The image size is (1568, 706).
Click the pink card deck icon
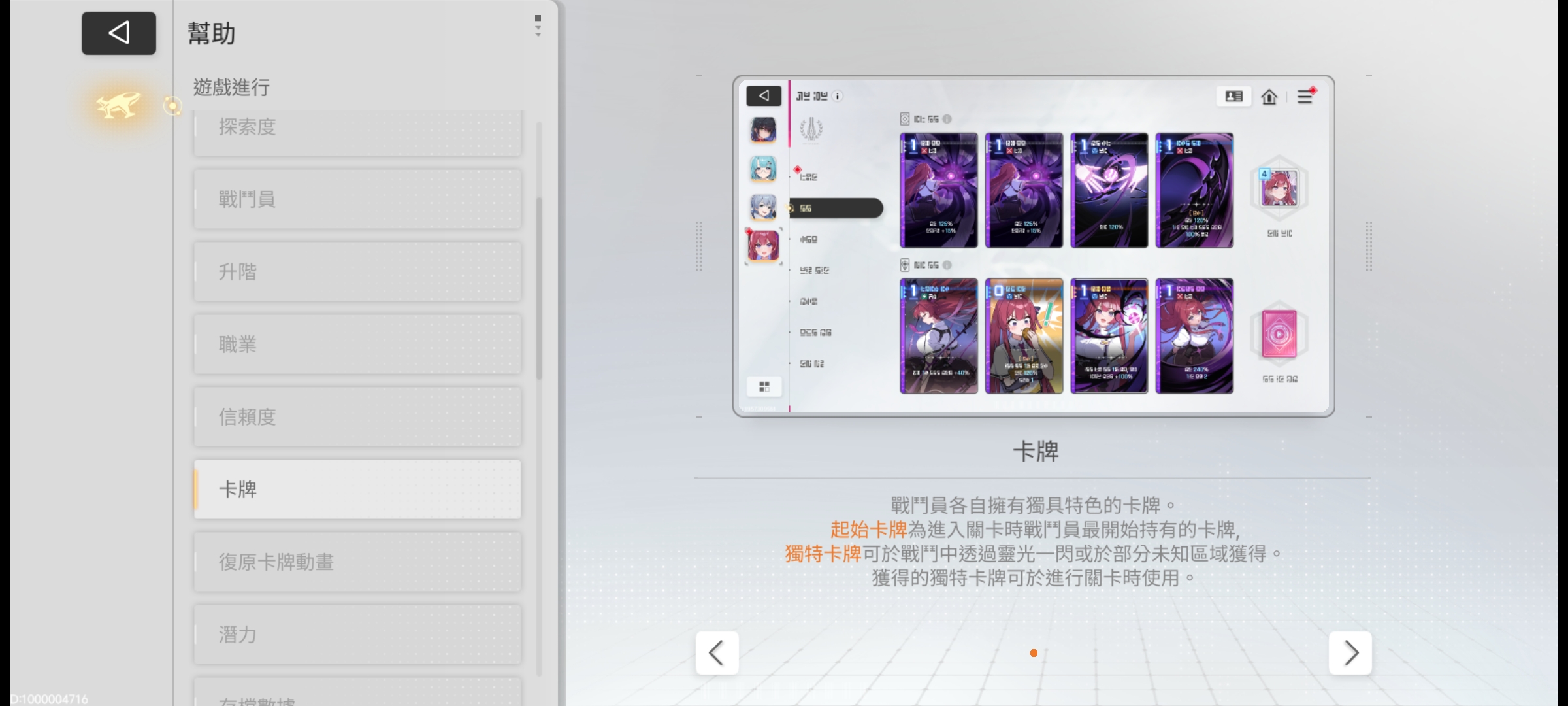point(1279,335)
